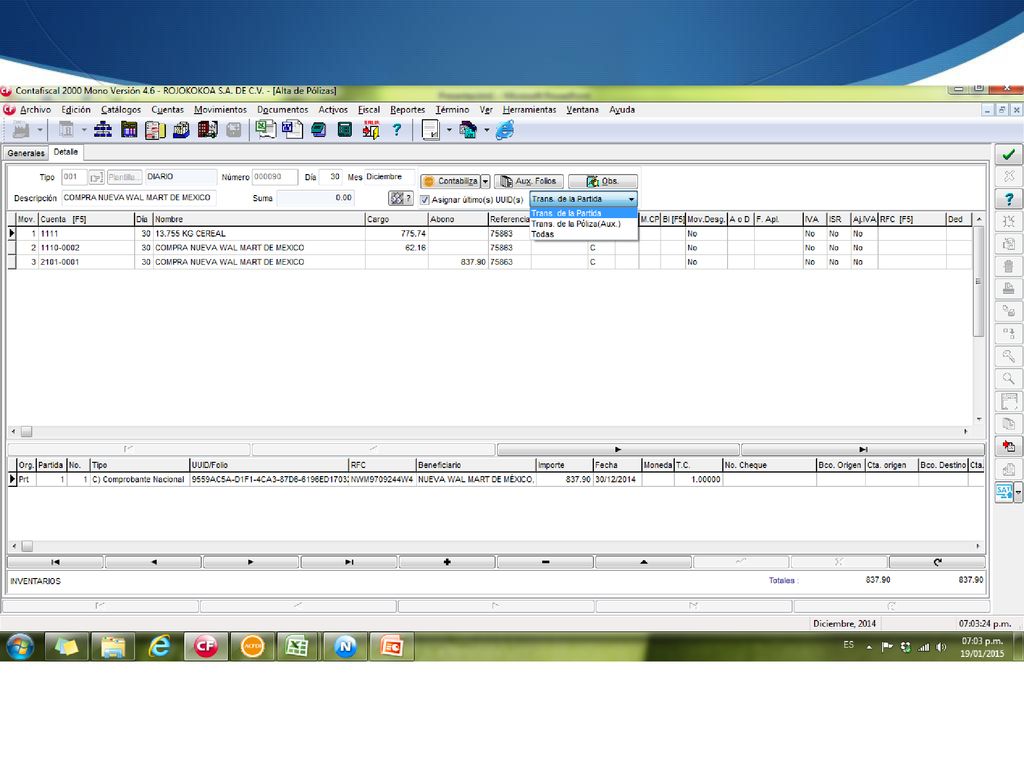Click the document with checkmark toolbar icon
This screenshot has width=1024, height=768.
point(431,130)
